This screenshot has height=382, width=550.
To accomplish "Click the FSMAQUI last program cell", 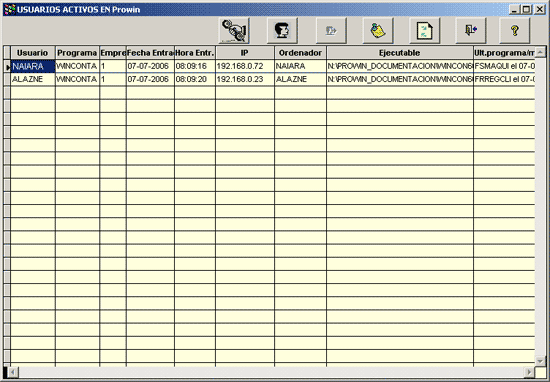I will coord(504,66).
